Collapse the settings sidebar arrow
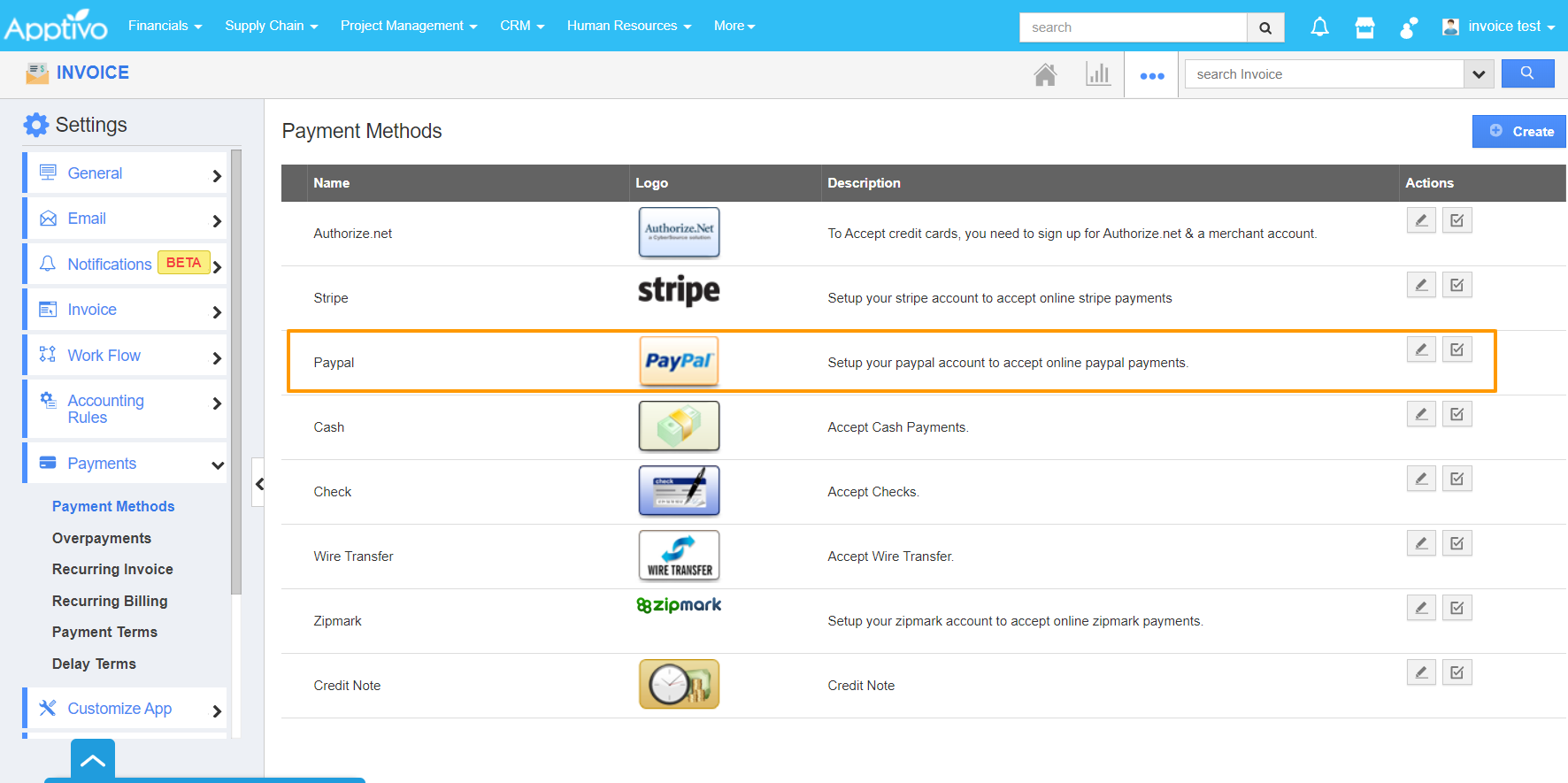 [259, 483]
